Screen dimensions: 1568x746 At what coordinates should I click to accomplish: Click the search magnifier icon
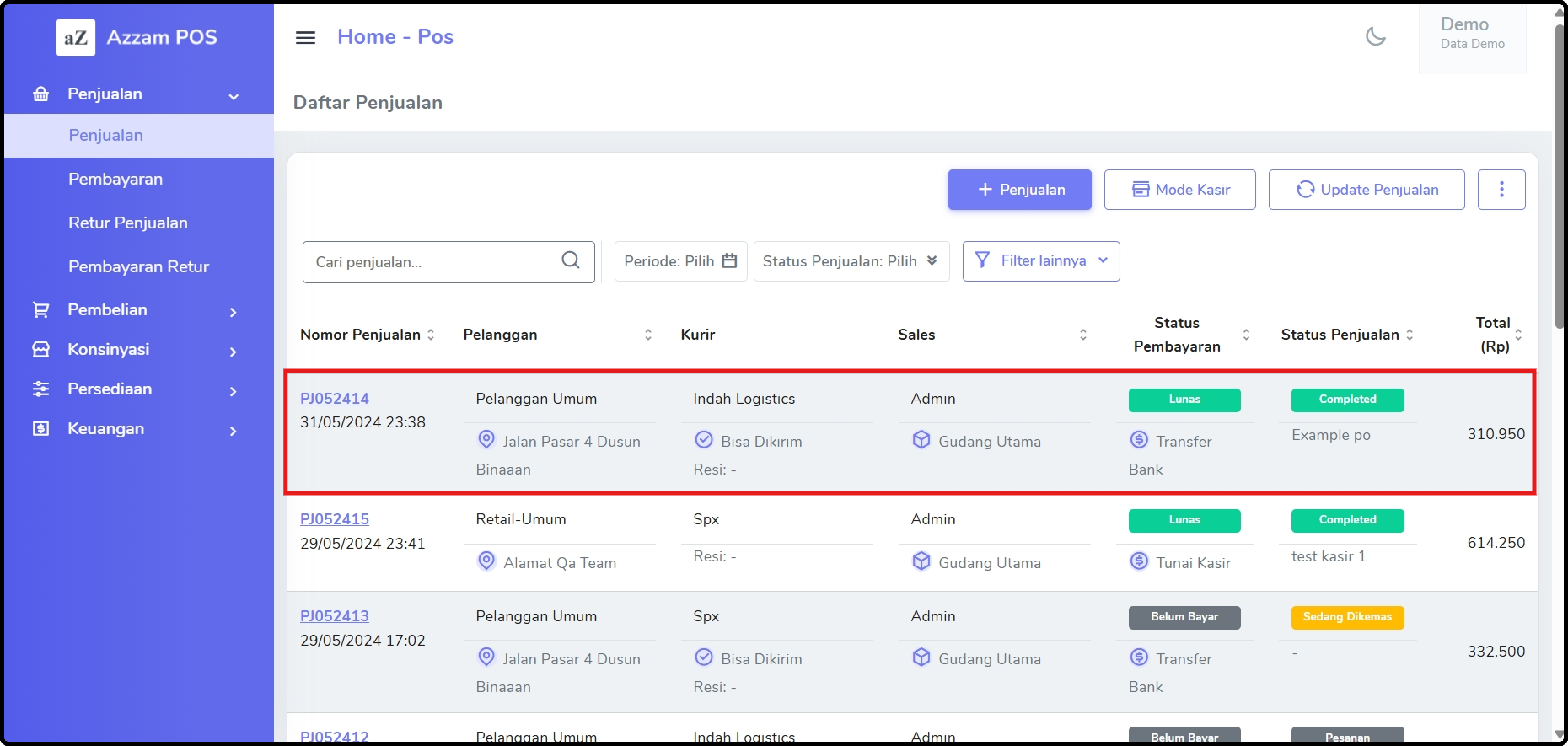[x=570, y=260]
